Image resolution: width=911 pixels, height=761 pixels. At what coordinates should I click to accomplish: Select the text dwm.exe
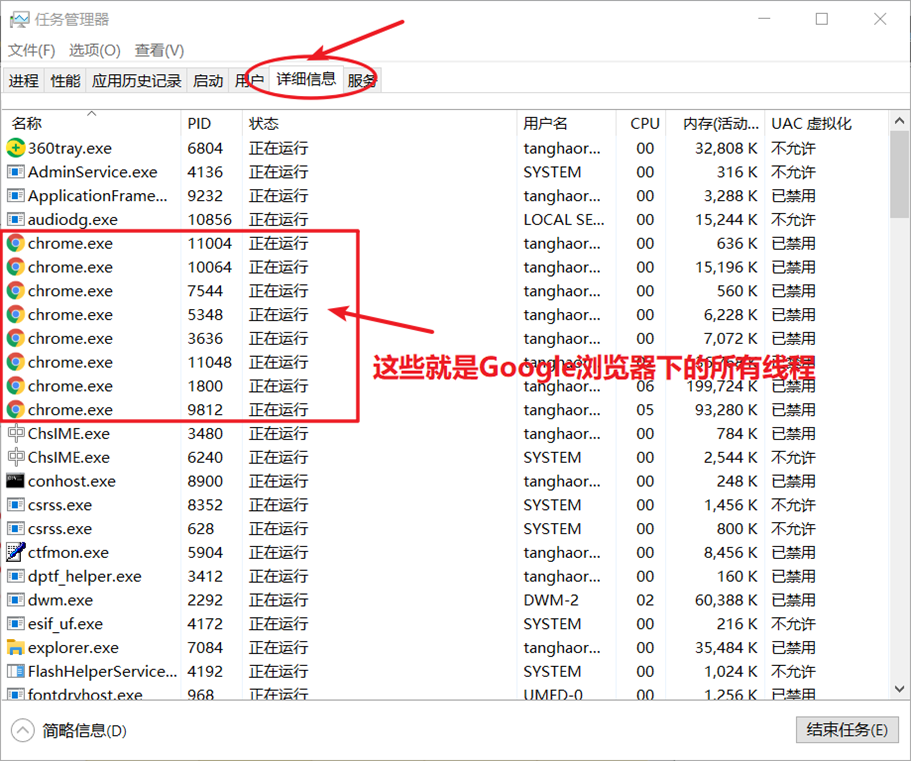(x=60, y=600)
